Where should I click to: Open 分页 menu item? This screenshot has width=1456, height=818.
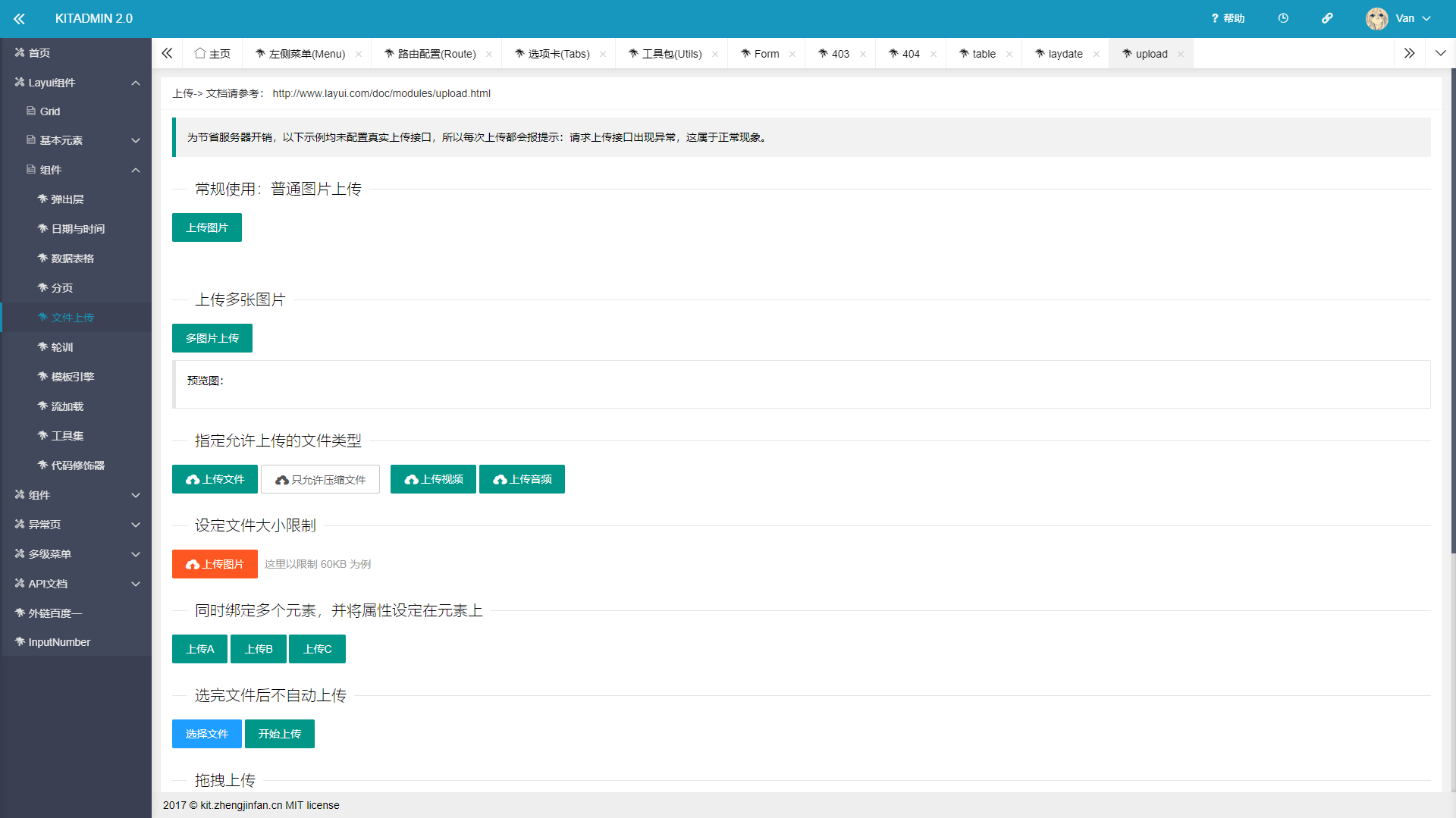coord(76,288)
